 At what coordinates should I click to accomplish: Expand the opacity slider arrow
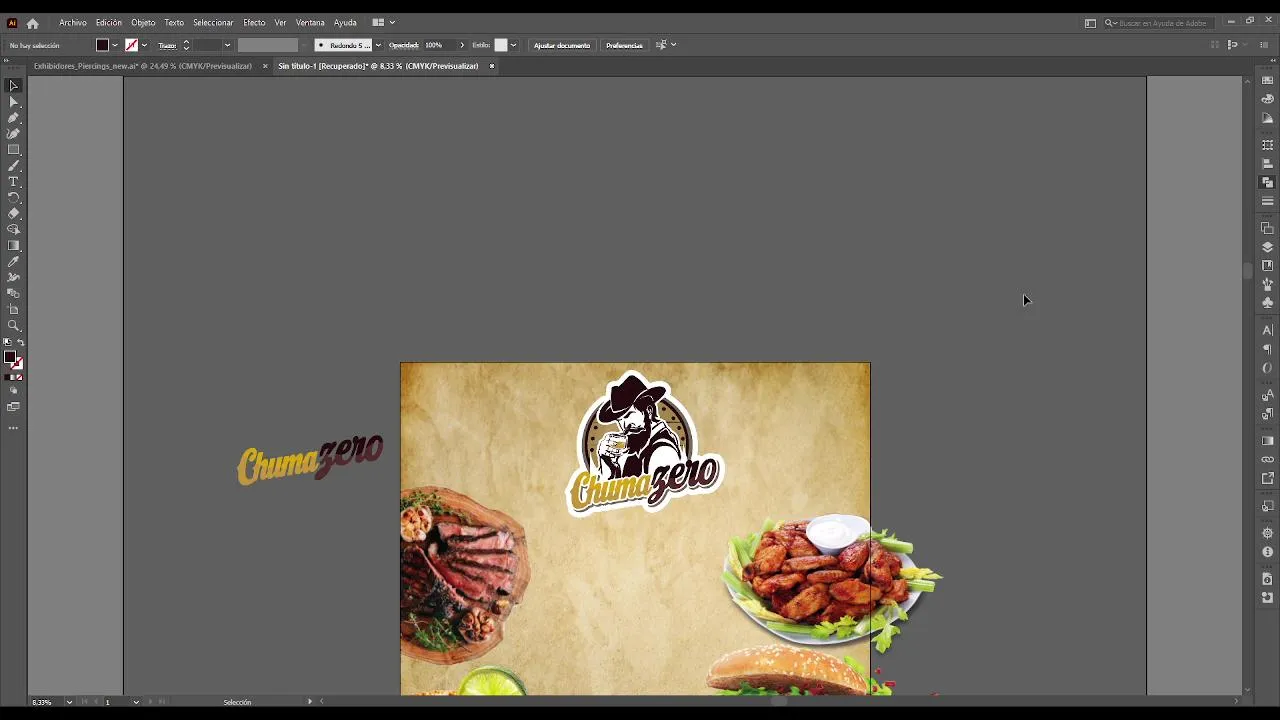tap(462, 45)
